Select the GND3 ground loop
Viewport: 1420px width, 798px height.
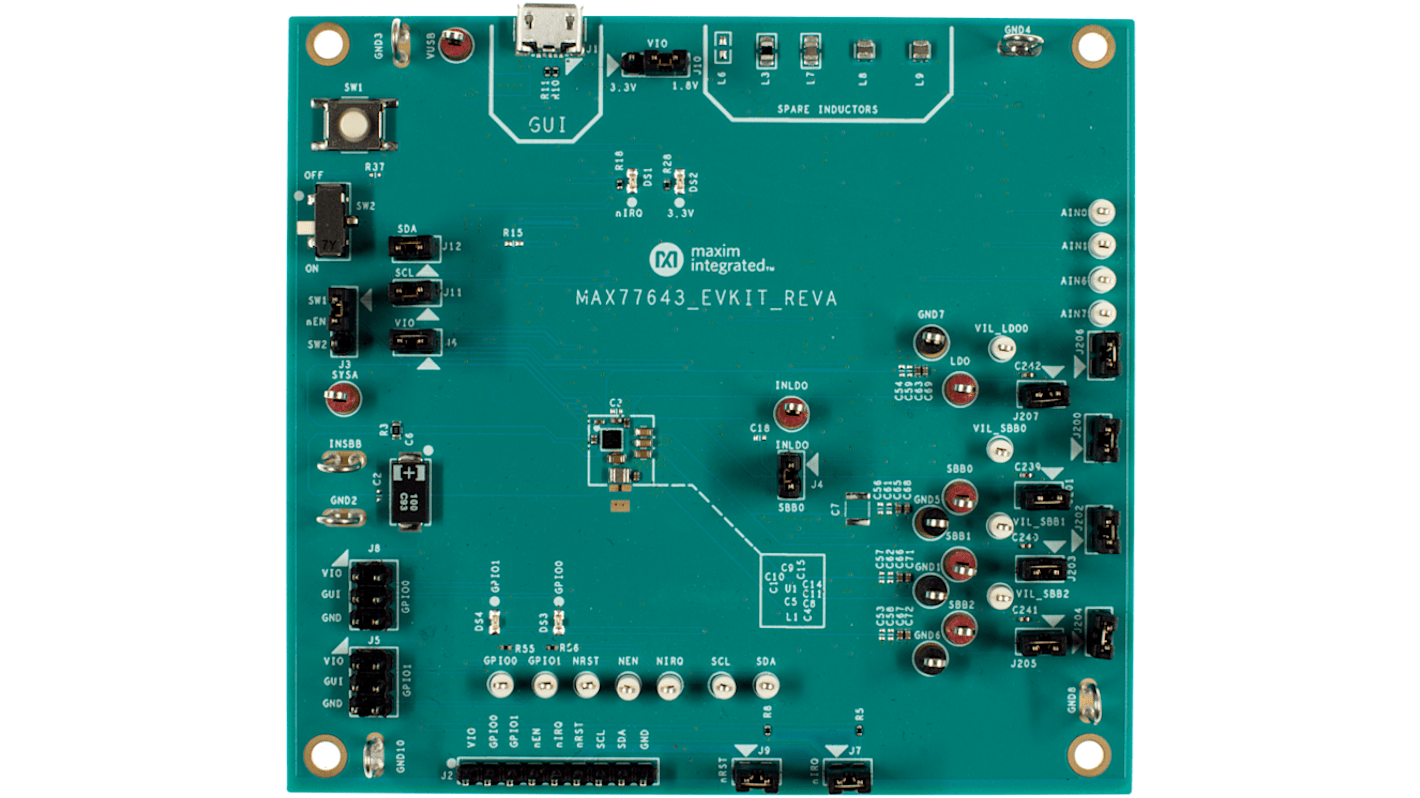click(x=400, y=43)
